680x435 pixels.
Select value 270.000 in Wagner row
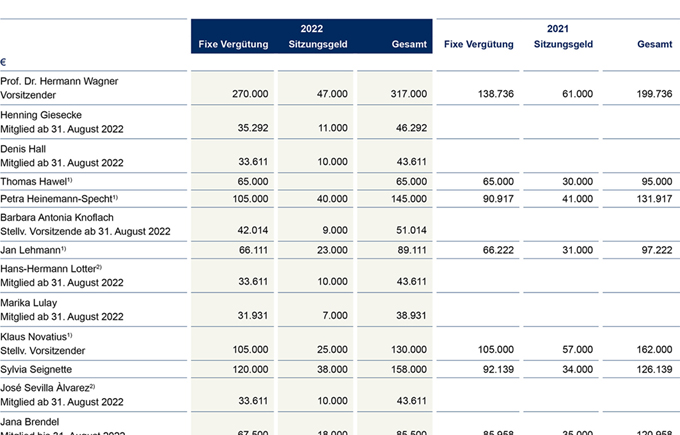pyautogui.click(x=250, y=94)
